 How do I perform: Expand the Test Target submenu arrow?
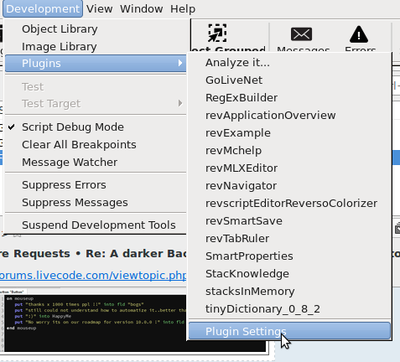pyautogui.click(x=180, y=103)
